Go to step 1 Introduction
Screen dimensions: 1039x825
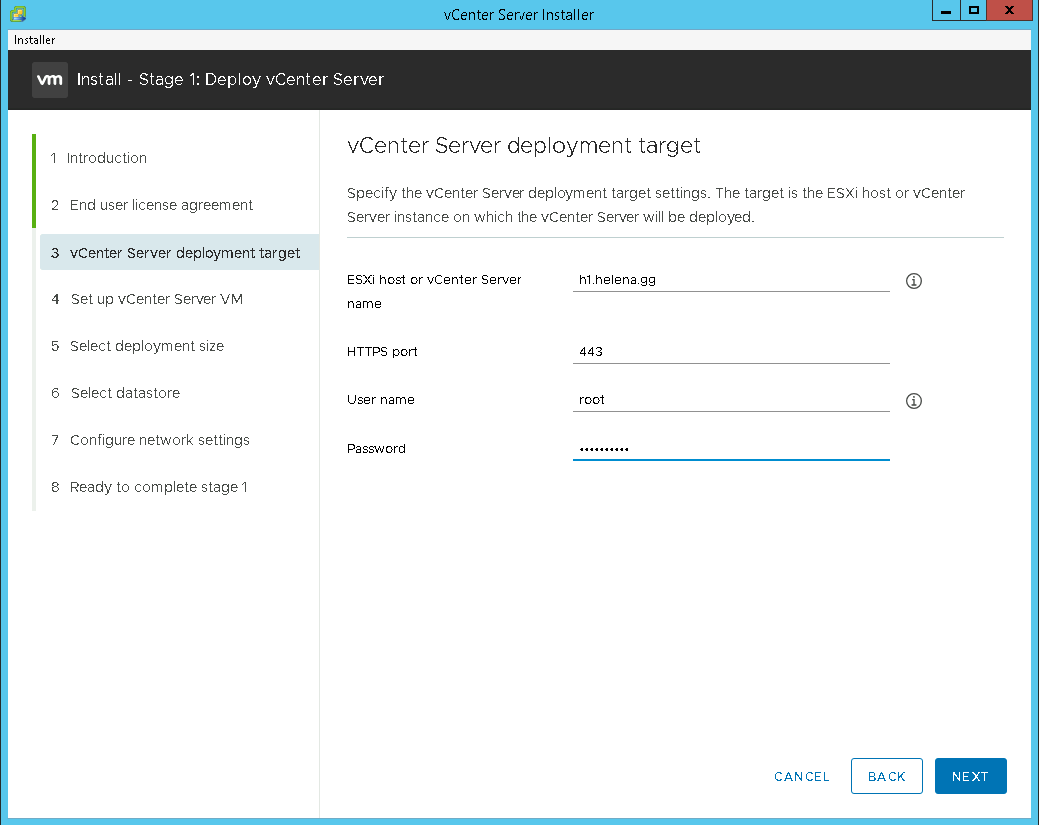point(106,158)
